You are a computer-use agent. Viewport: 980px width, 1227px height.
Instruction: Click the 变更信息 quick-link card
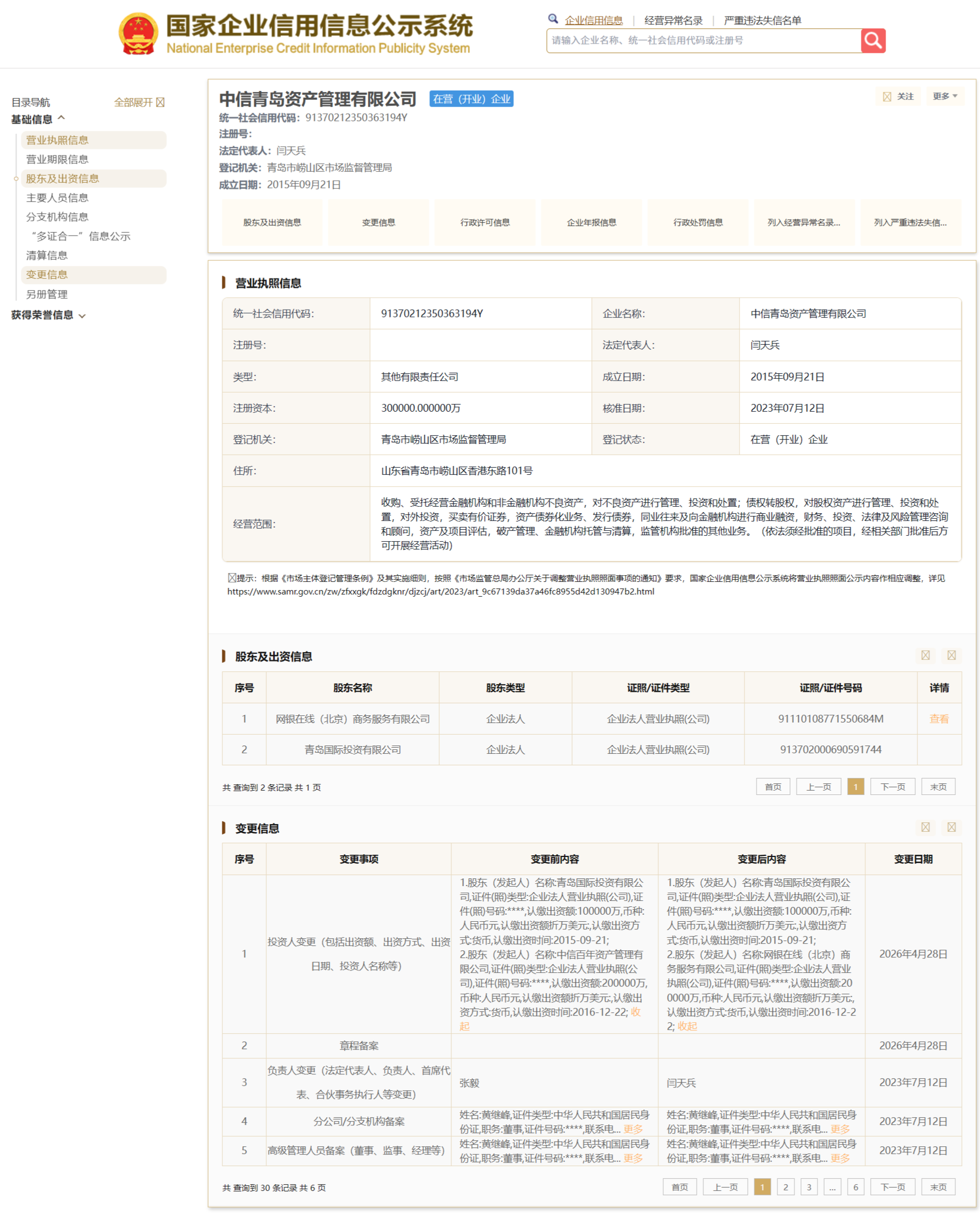pos(378,222)
